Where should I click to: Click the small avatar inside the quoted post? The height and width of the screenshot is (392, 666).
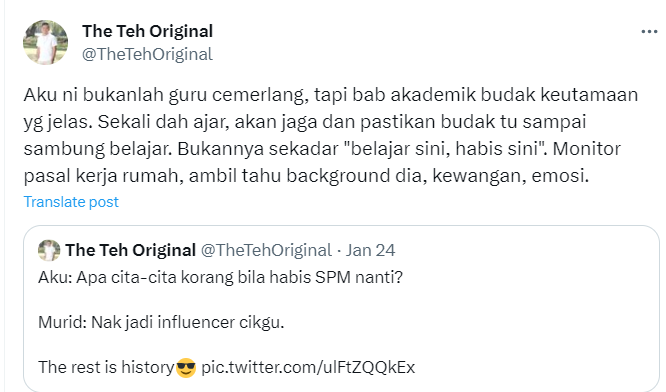(x=49, y=250)
